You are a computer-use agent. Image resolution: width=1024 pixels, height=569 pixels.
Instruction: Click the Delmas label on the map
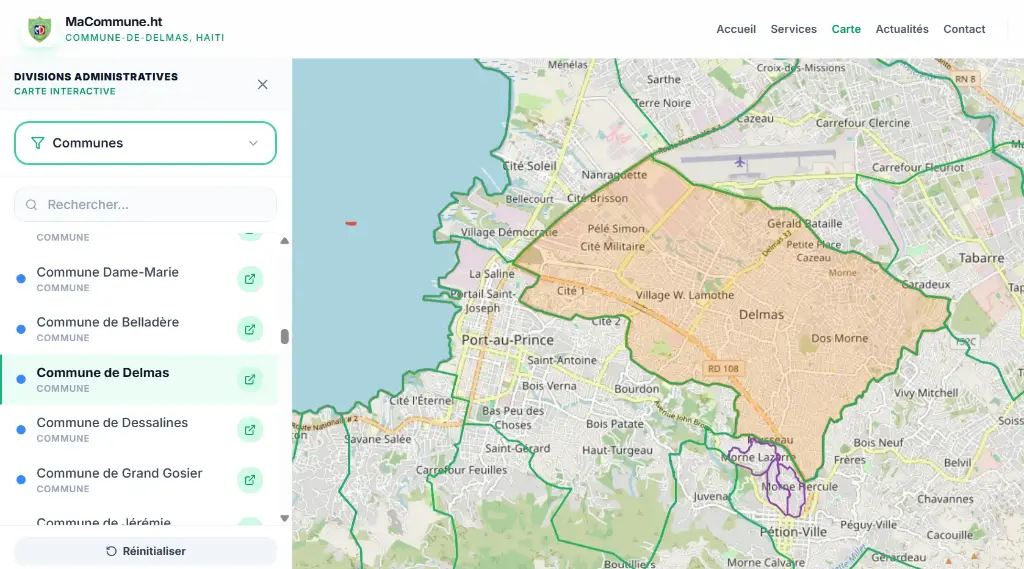[761, 315]
